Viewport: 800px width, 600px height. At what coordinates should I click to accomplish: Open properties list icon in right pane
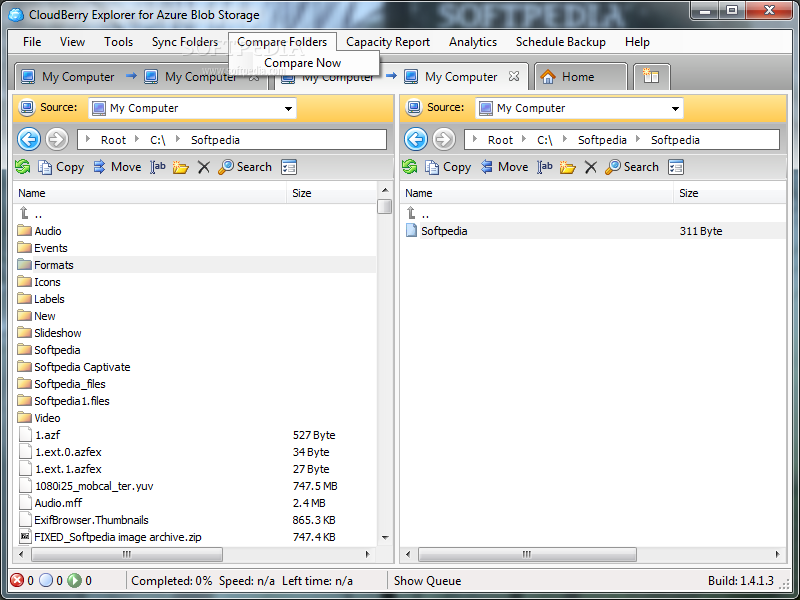(x=676, y=167)
